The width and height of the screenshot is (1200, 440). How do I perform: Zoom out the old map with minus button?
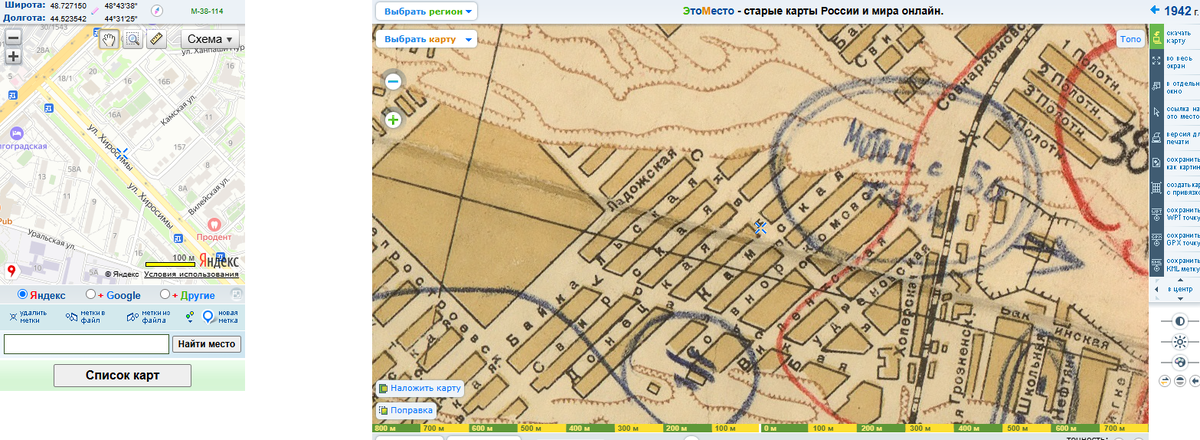click(x=393, y=81)
